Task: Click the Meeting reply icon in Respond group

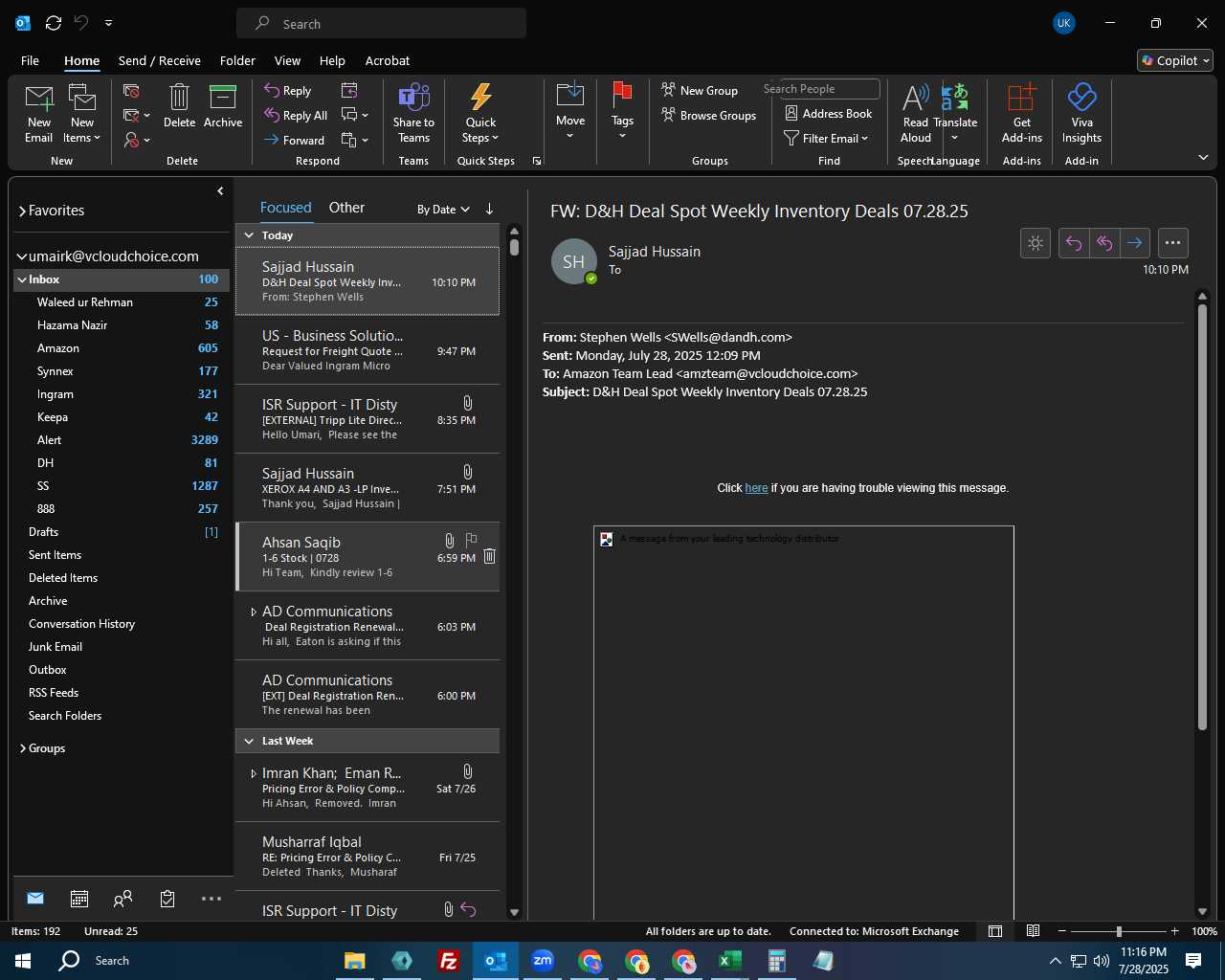Action: click(349, 90)
